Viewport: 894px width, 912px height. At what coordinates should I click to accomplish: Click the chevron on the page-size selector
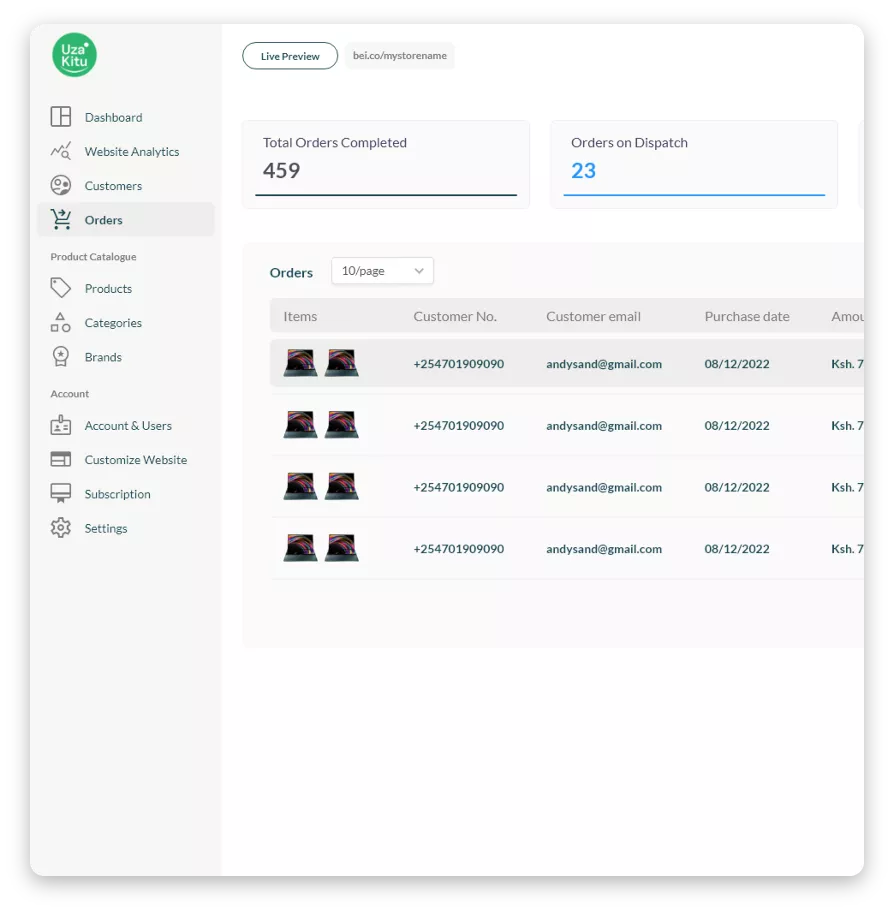click(x=418, y=271)
